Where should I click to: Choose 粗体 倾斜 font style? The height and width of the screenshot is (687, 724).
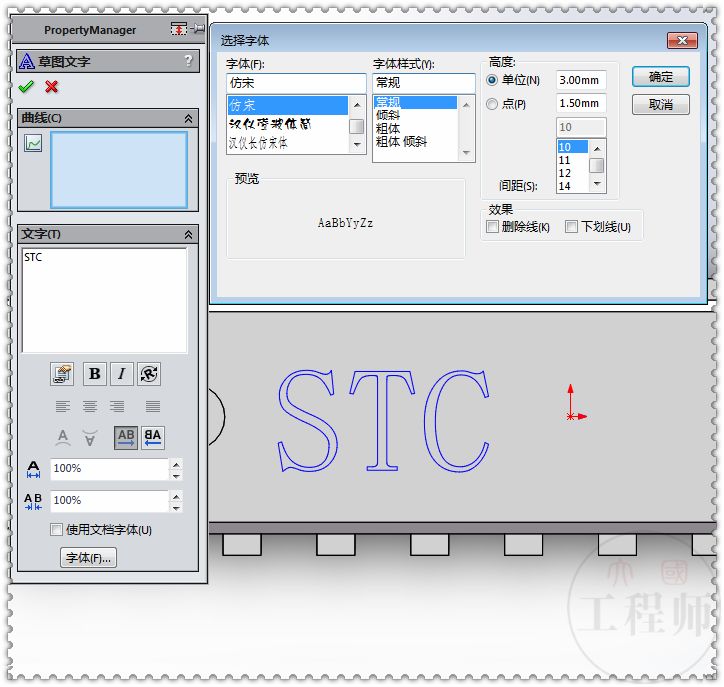(415, 141)
